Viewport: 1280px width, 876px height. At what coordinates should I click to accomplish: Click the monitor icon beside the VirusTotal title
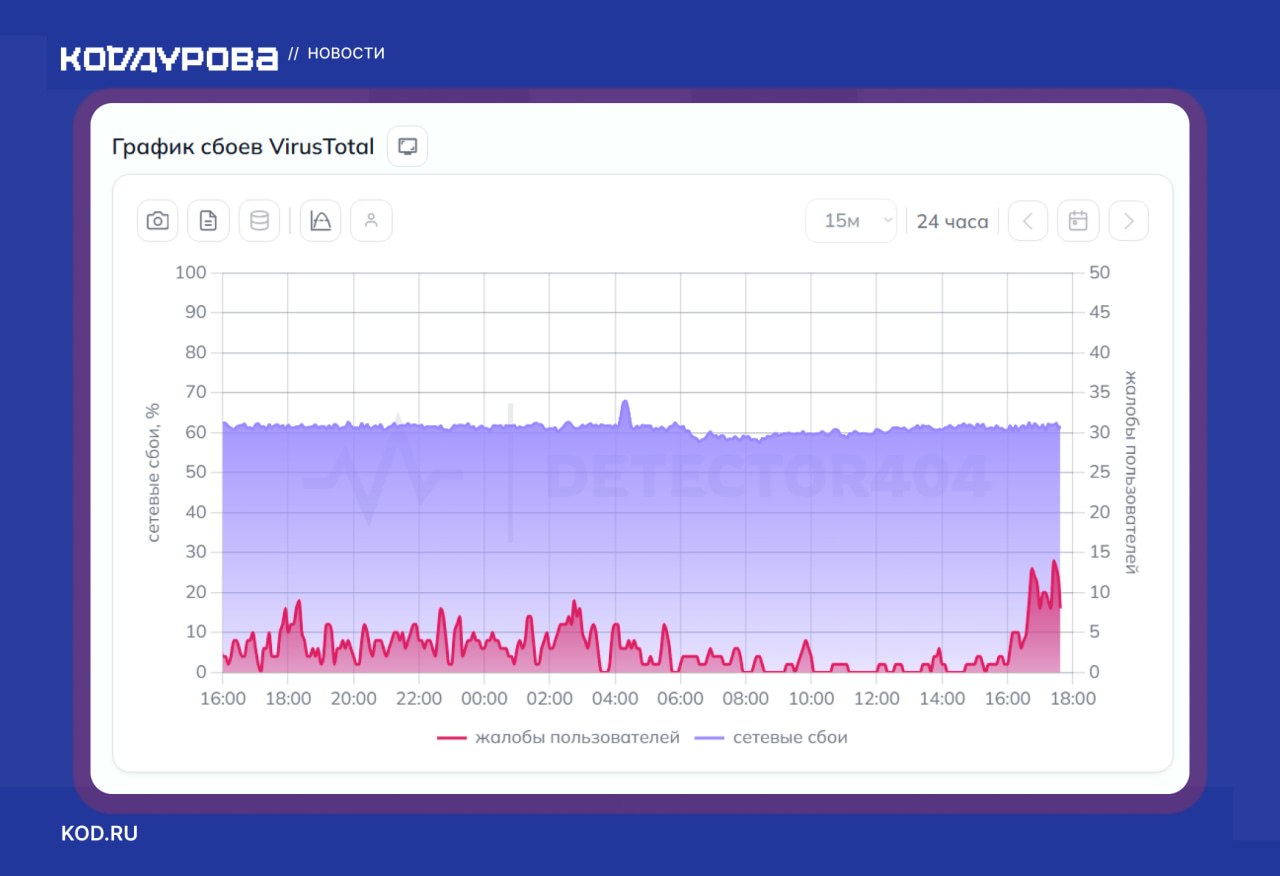407,147
